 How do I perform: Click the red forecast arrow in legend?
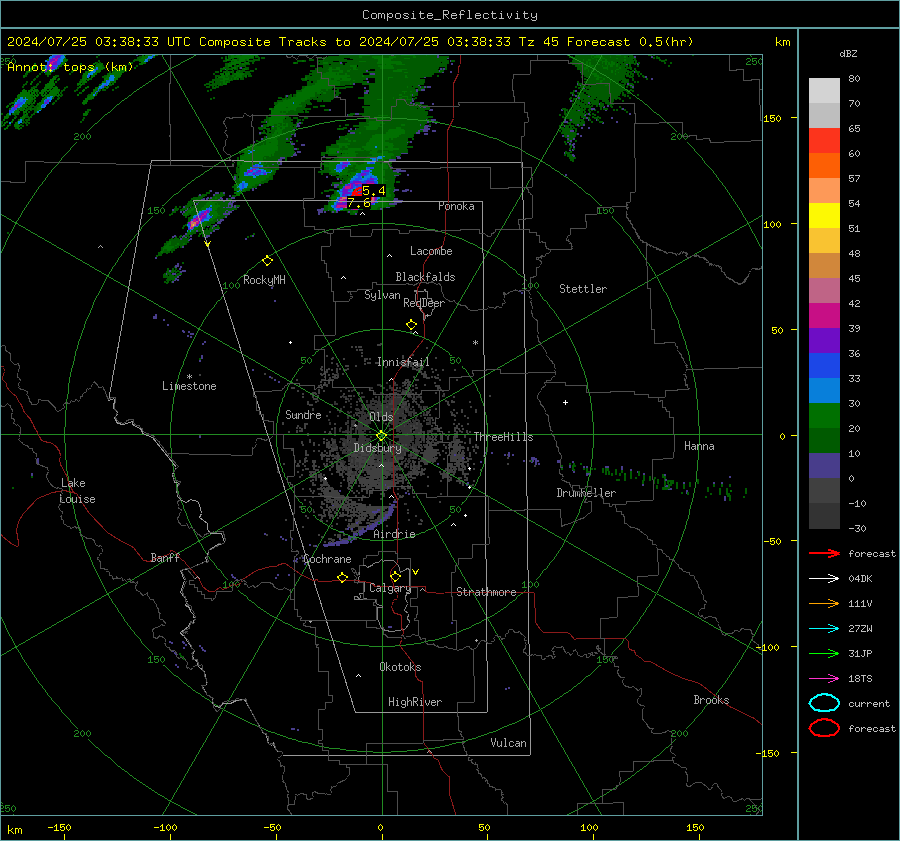tap(824, 553)
